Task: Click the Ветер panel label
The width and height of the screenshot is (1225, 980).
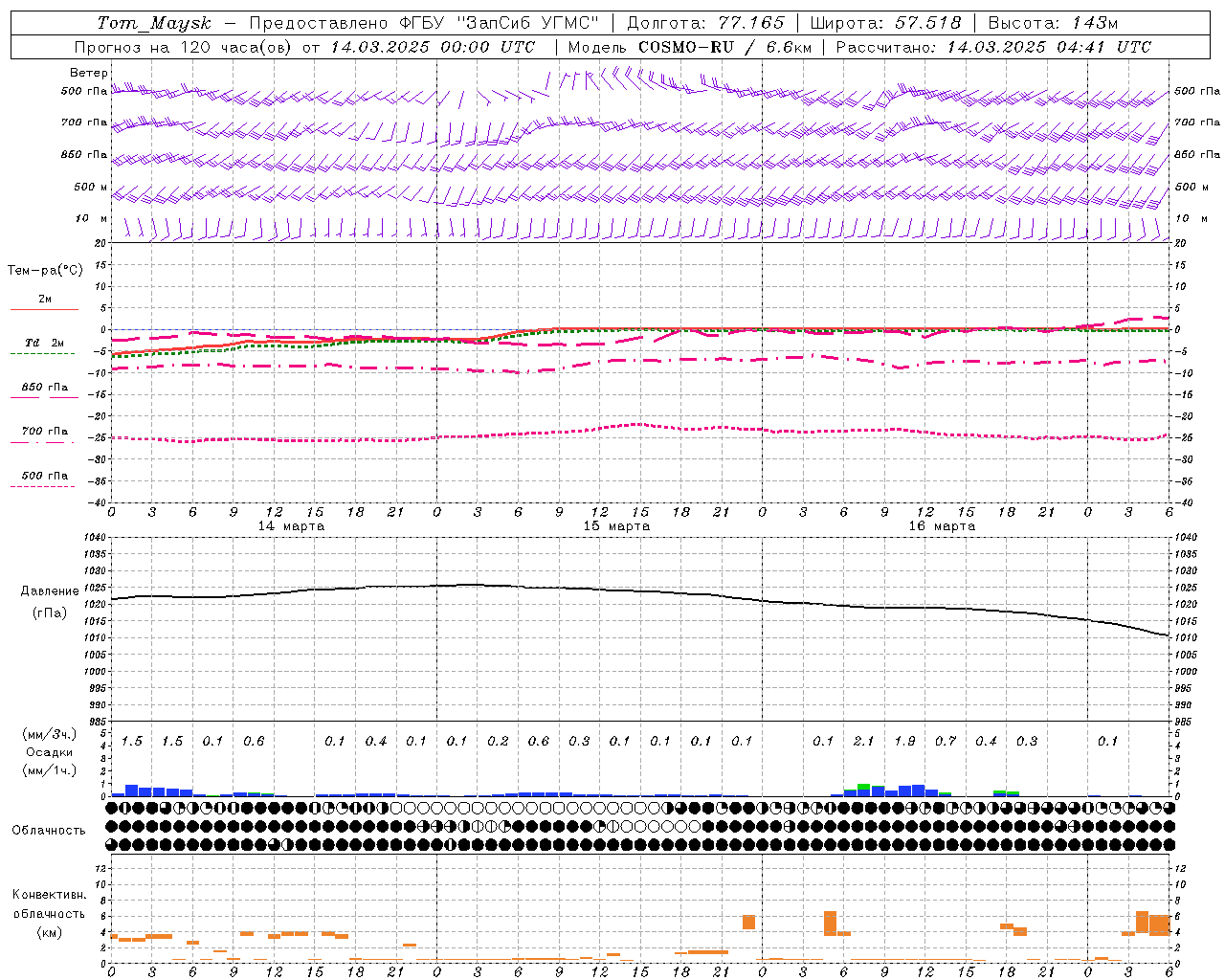Action: [89, 73]
